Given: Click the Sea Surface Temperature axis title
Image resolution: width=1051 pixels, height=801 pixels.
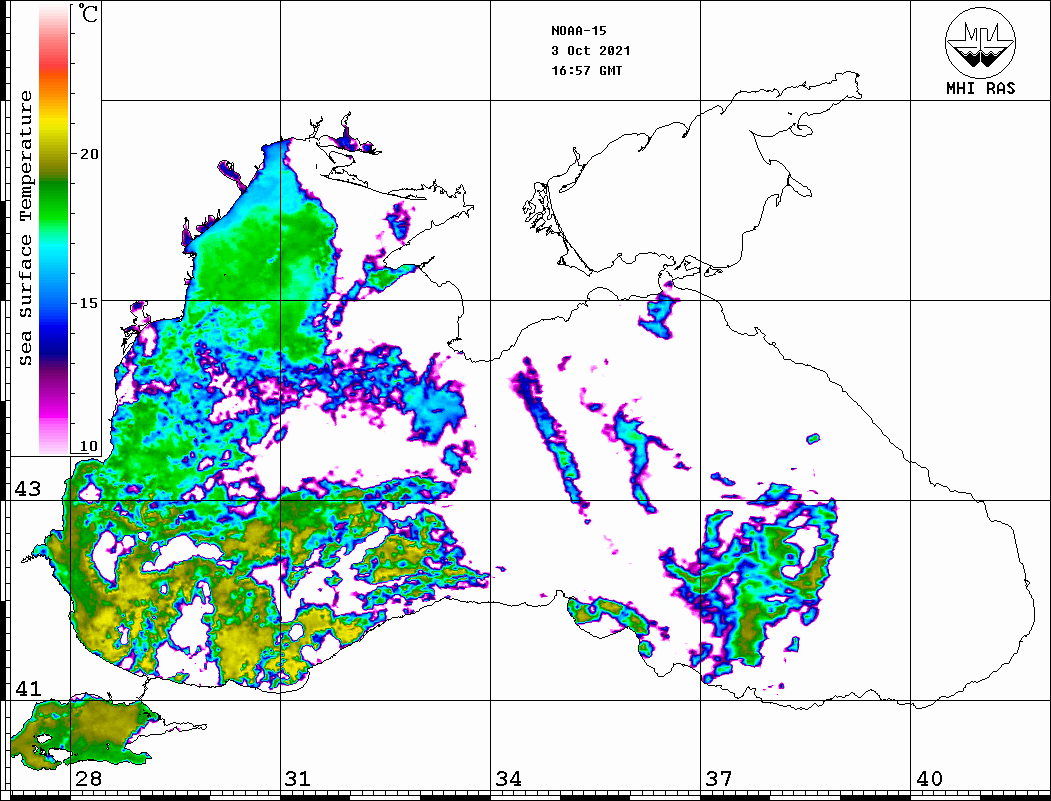Looking at the screenshot, I should 27,228.
